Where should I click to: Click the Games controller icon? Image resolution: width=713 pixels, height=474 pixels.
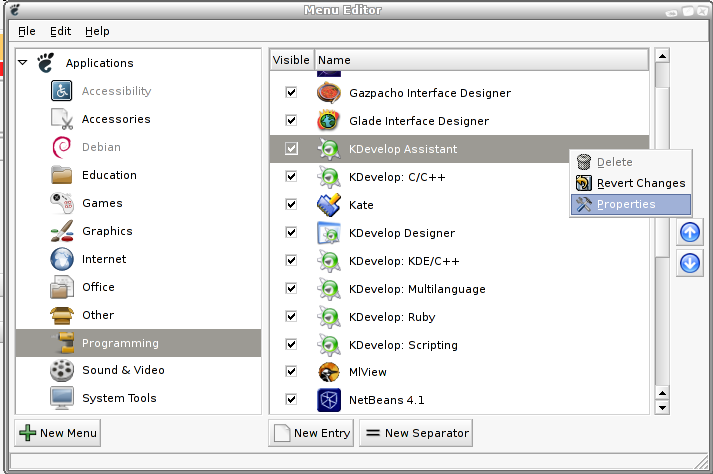pyautogui.click(x=61, y=203)
